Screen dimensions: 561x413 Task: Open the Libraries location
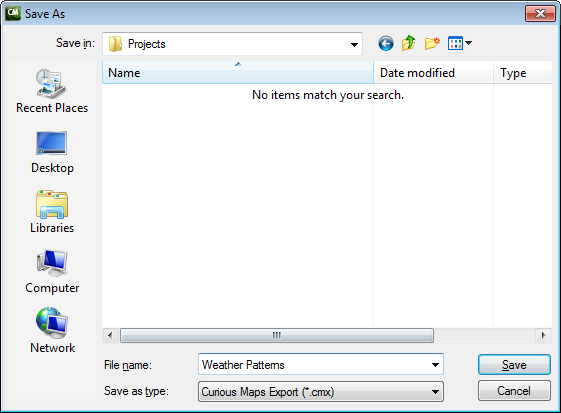tap(52, 212)
